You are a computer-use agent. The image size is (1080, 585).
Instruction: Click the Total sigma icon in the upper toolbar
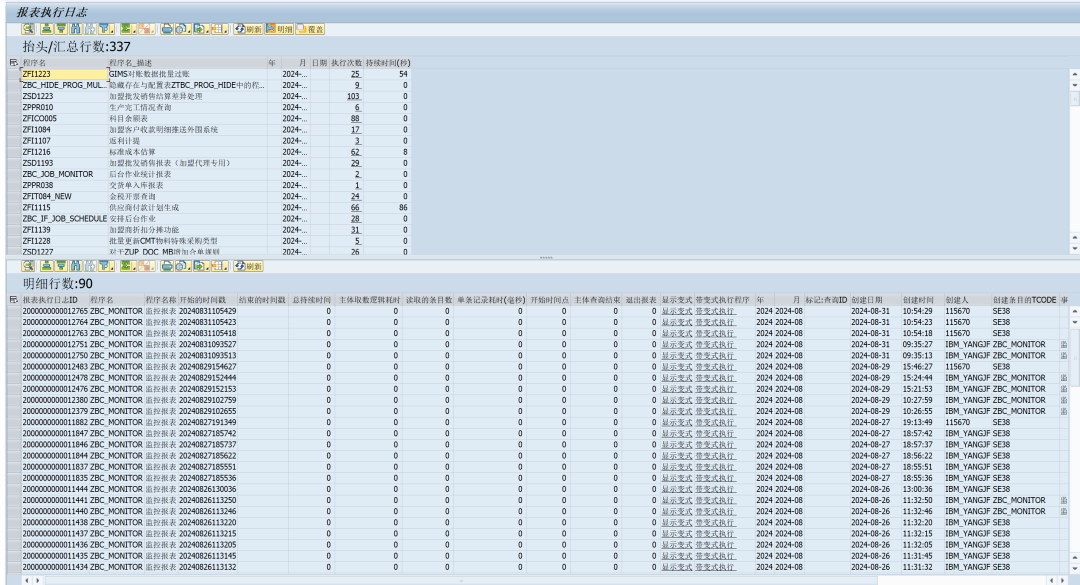(x=127, y=29)
